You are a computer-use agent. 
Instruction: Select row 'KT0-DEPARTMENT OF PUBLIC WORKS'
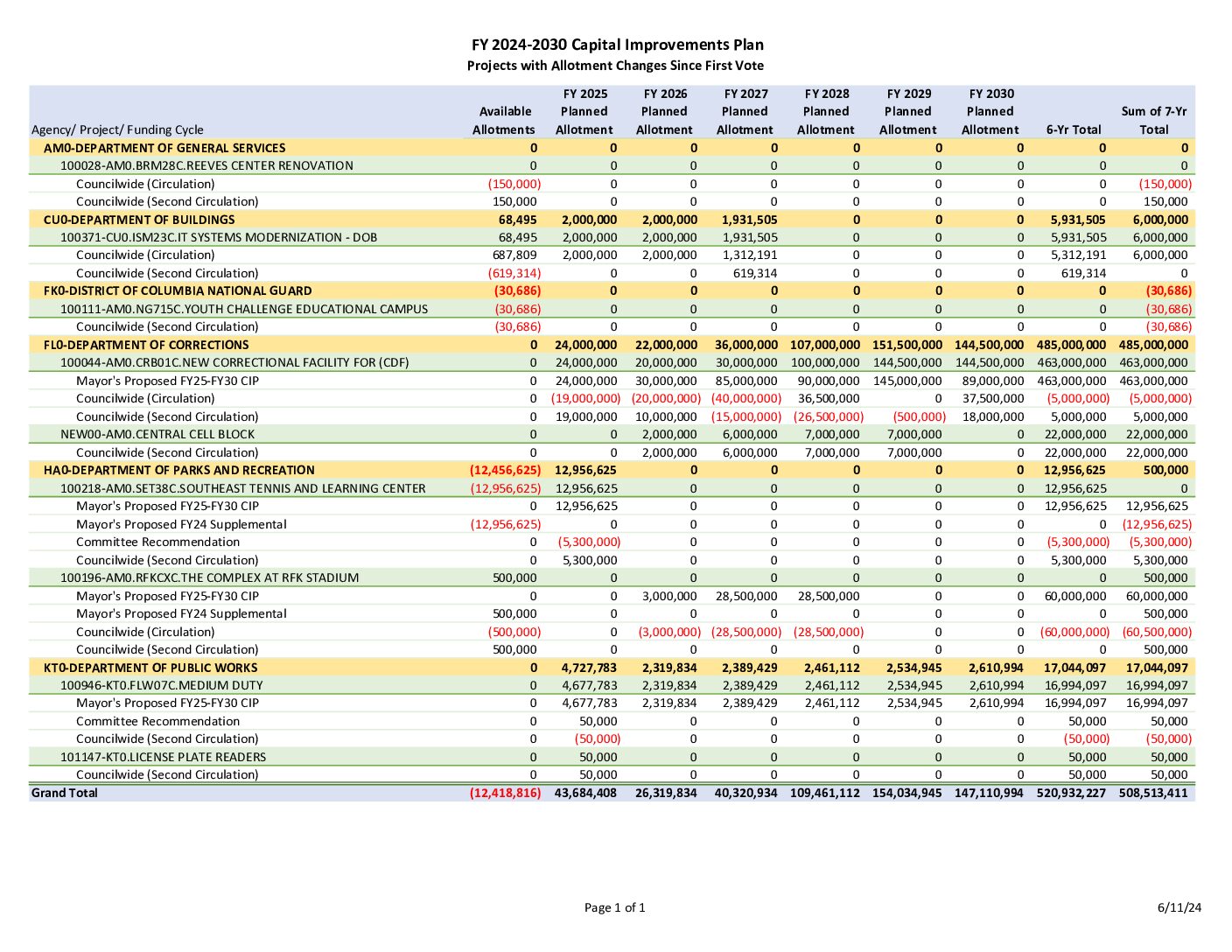pos(612,668)
